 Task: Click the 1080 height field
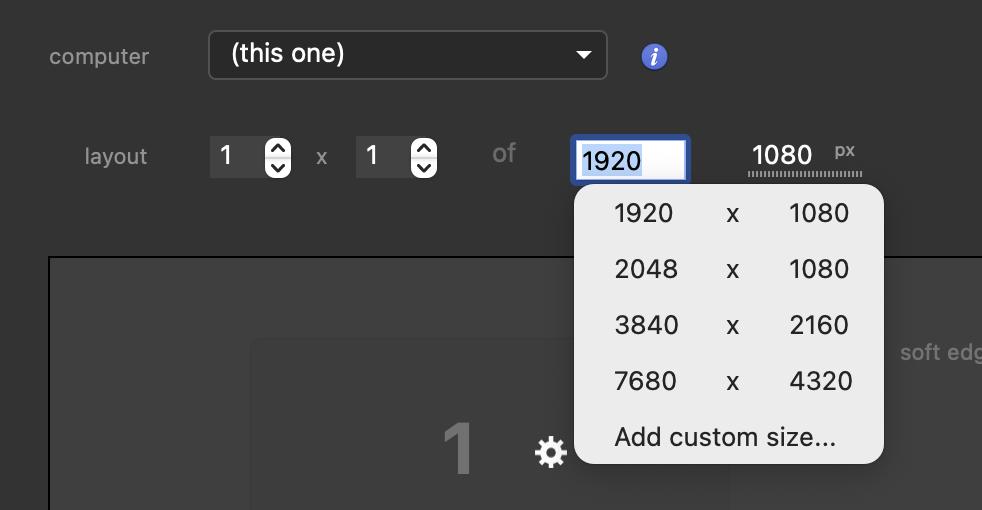click(782, 155)
